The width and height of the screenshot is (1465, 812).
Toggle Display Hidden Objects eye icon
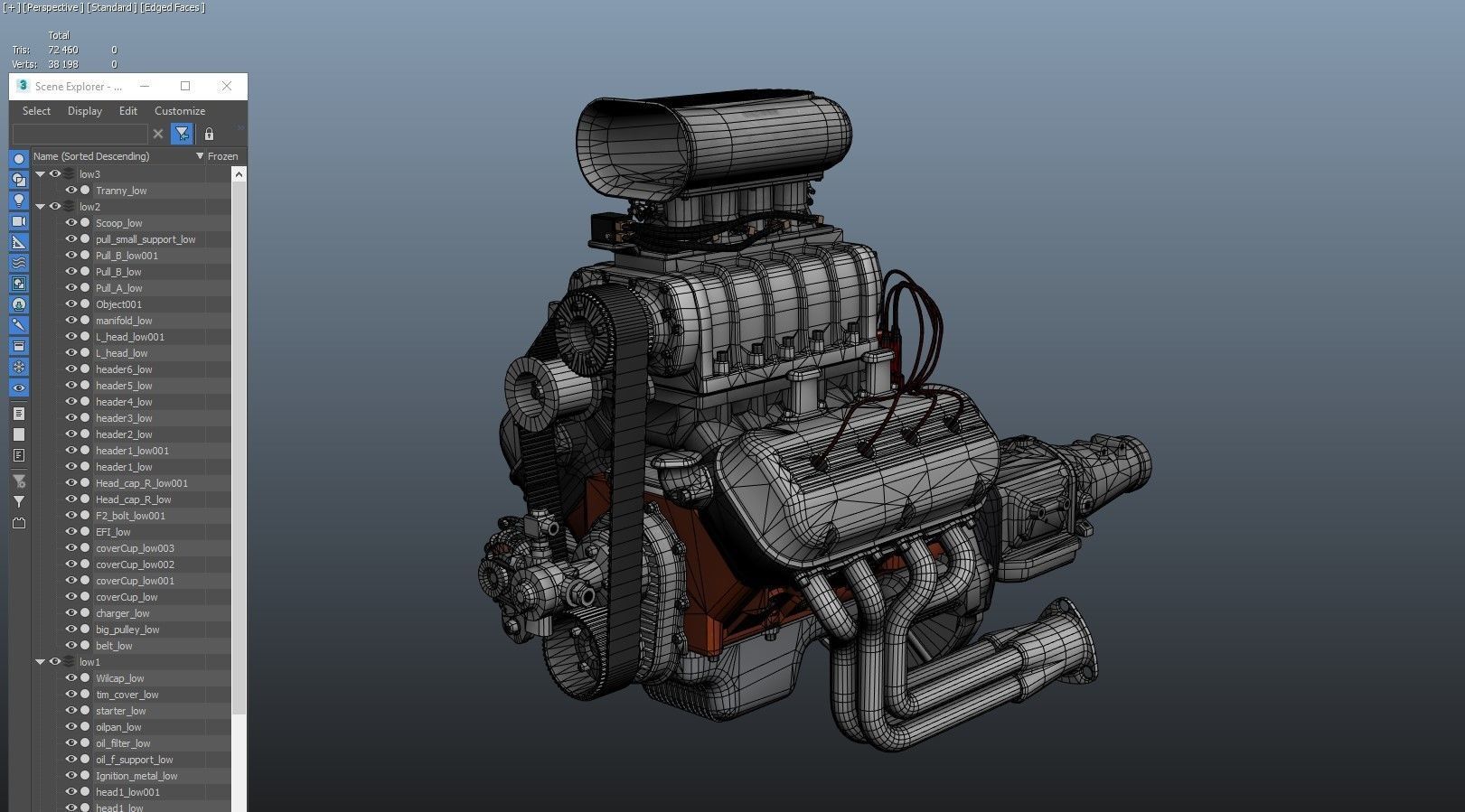[x=19, y=387]
